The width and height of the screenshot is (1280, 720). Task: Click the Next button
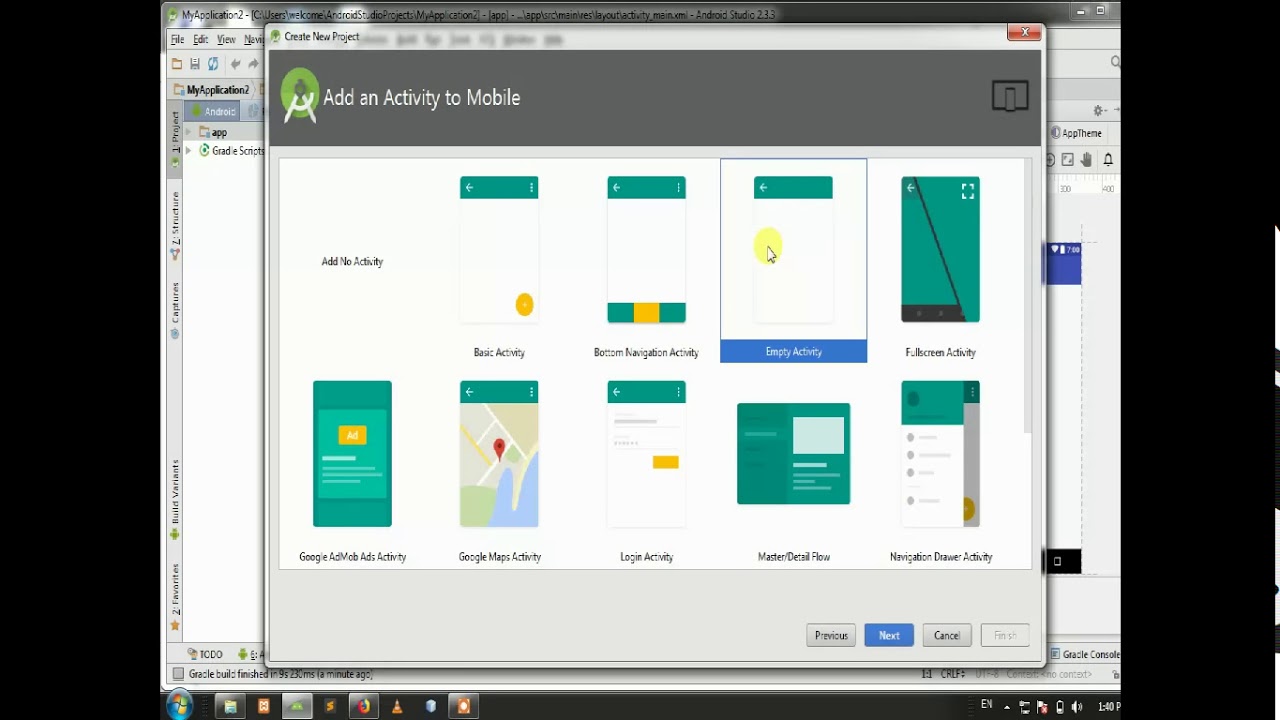point(889,635)
